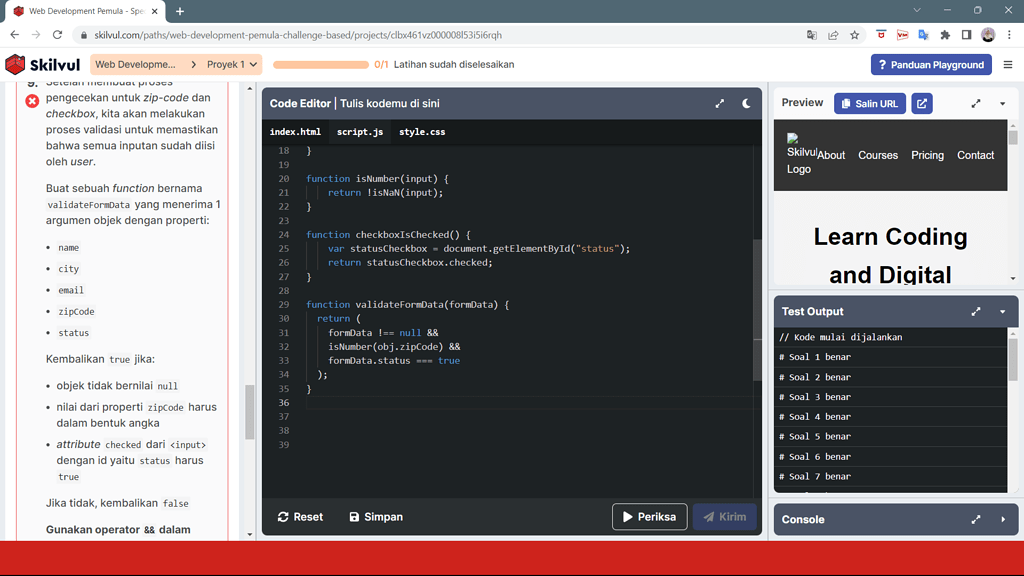The image size is (1024, 576).
Task: Reset the code with Reset button
Action: (x=300, y=517)
